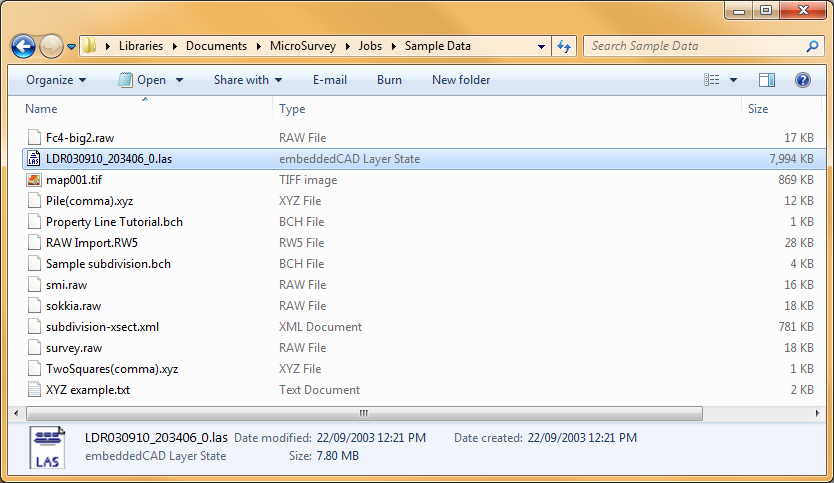Screen dimensions: 834x483
Task: Click the Back navigation arrow button
Action: pos(23,46)
